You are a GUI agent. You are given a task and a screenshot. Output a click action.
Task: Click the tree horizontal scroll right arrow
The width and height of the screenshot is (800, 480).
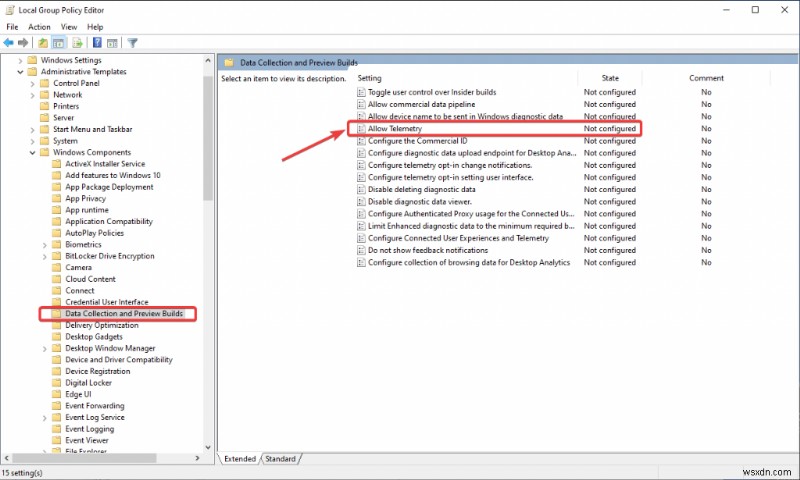(197, 458)
